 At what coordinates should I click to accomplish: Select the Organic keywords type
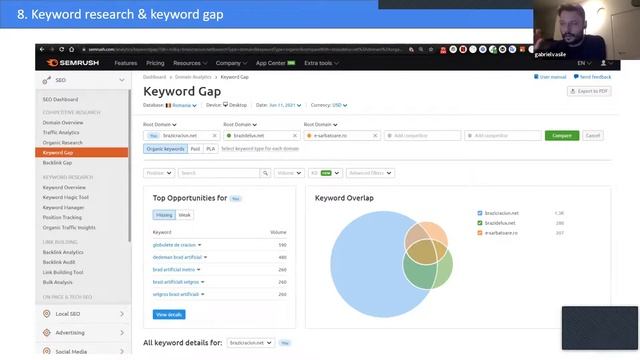tap(165, 149)
